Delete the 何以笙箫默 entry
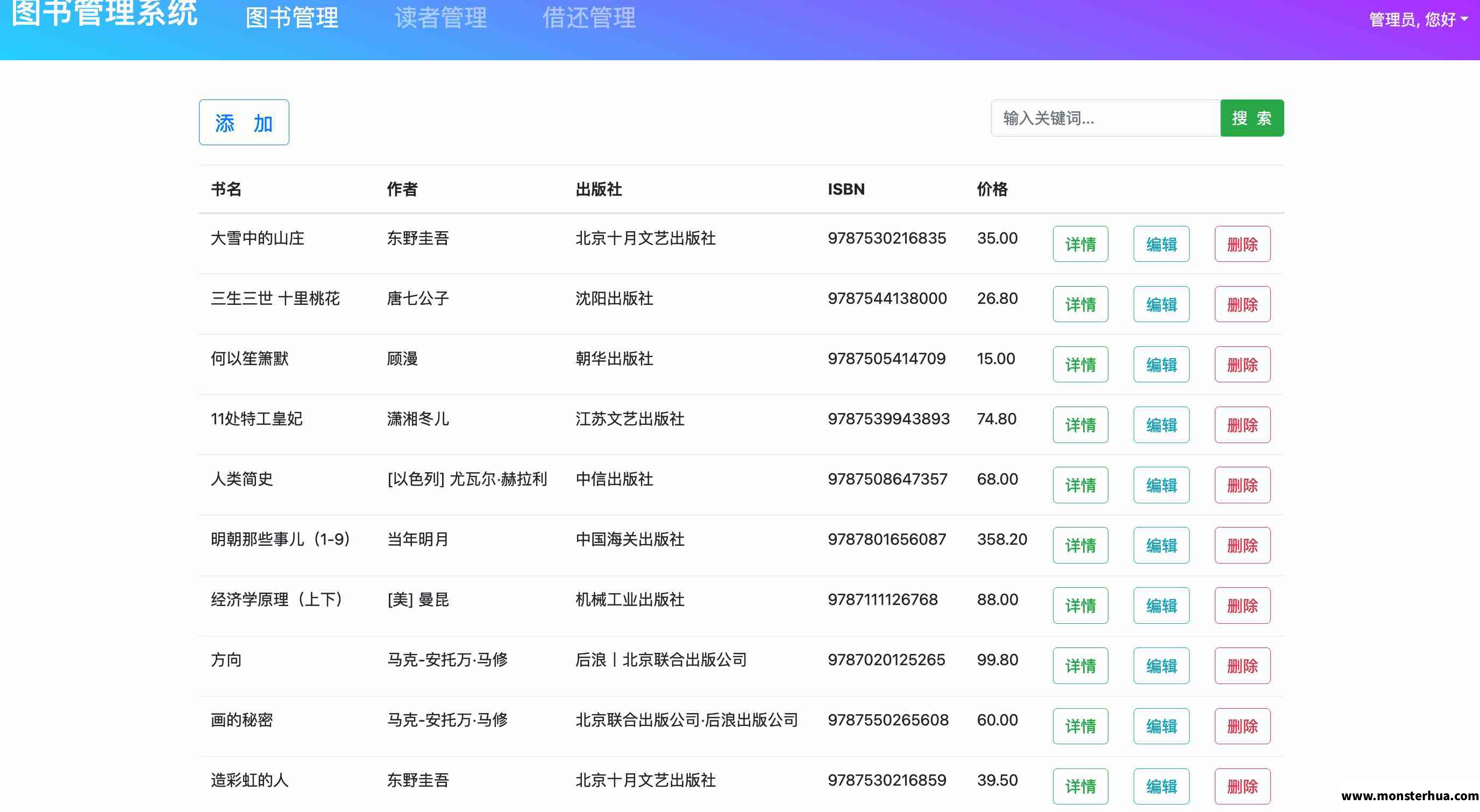This screenshot has width=1480, height=812. pos(1243,365)
